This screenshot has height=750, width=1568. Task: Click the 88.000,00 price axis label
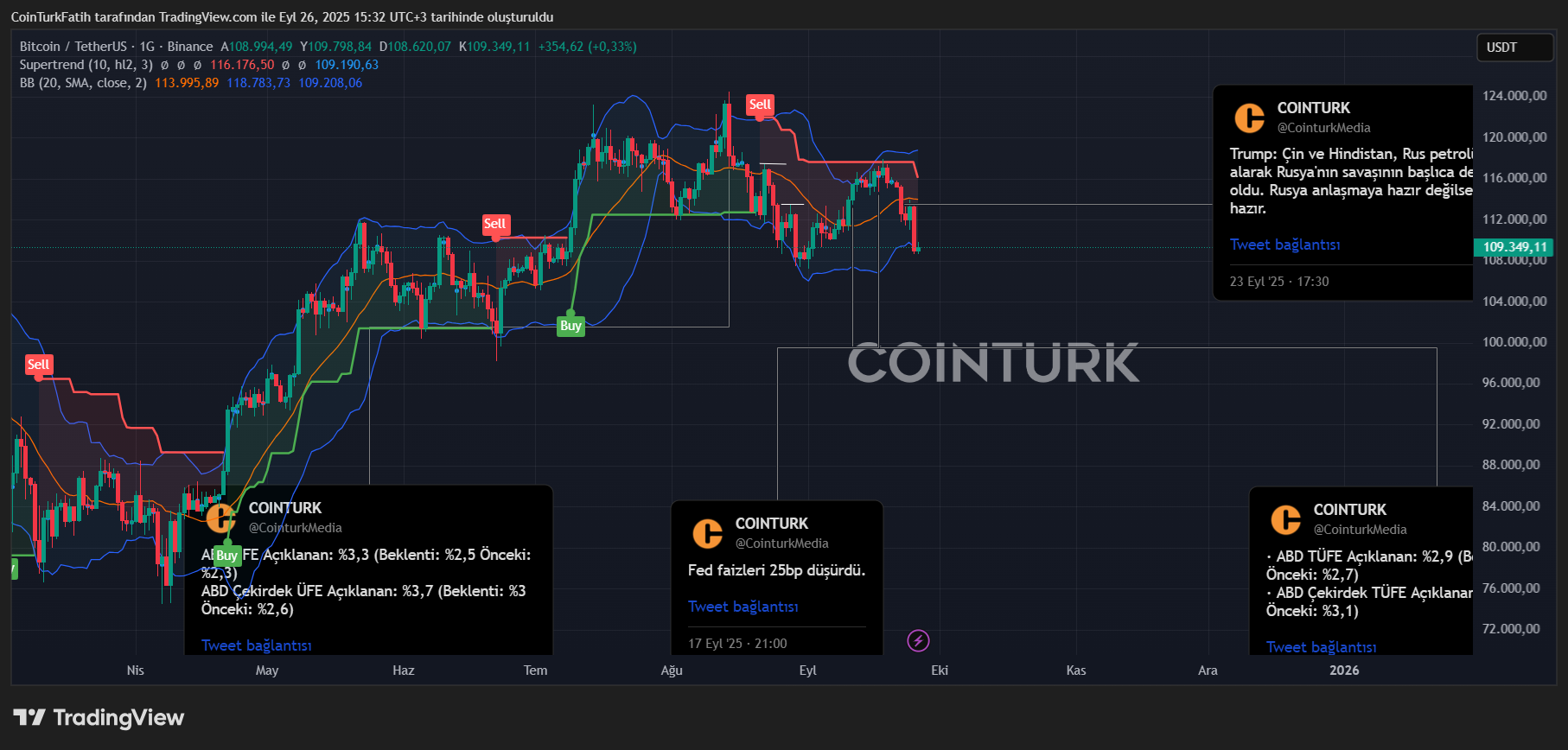pyautogui.click(x=1511, y=465)
